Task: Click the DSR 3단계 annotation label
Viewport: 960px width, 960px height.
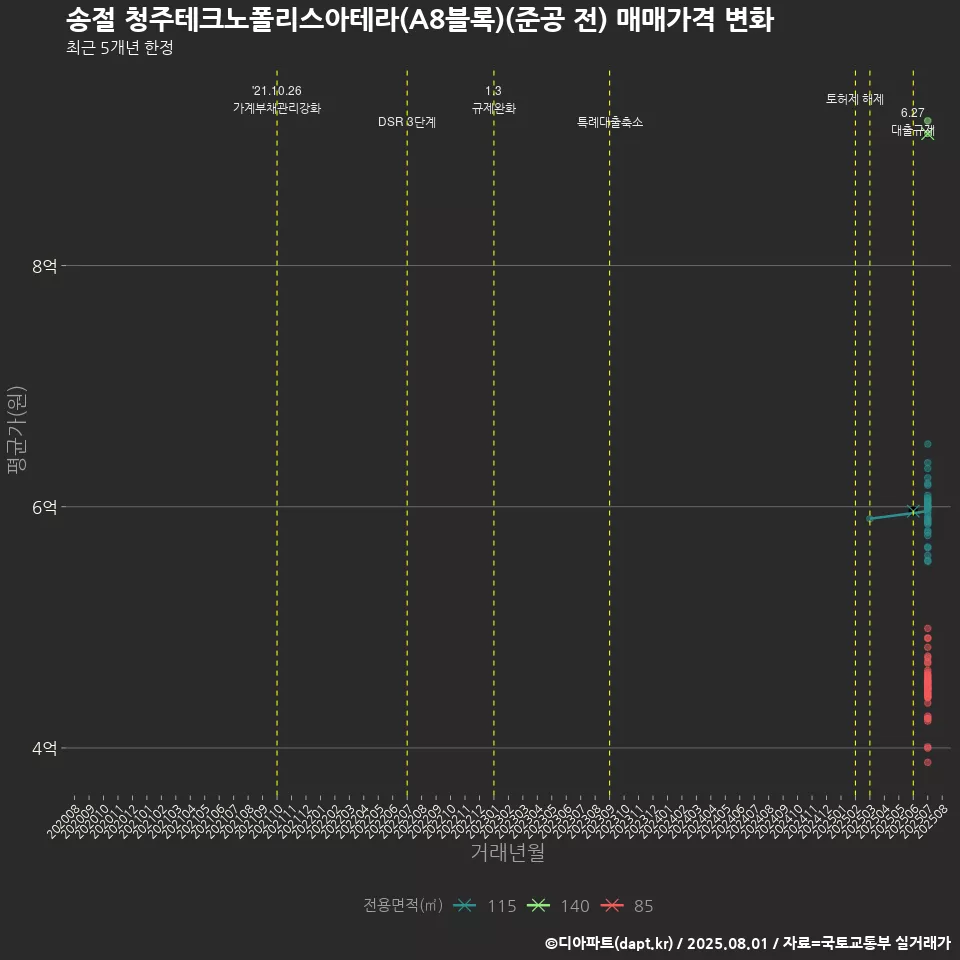Action: [x=407, y=122]
